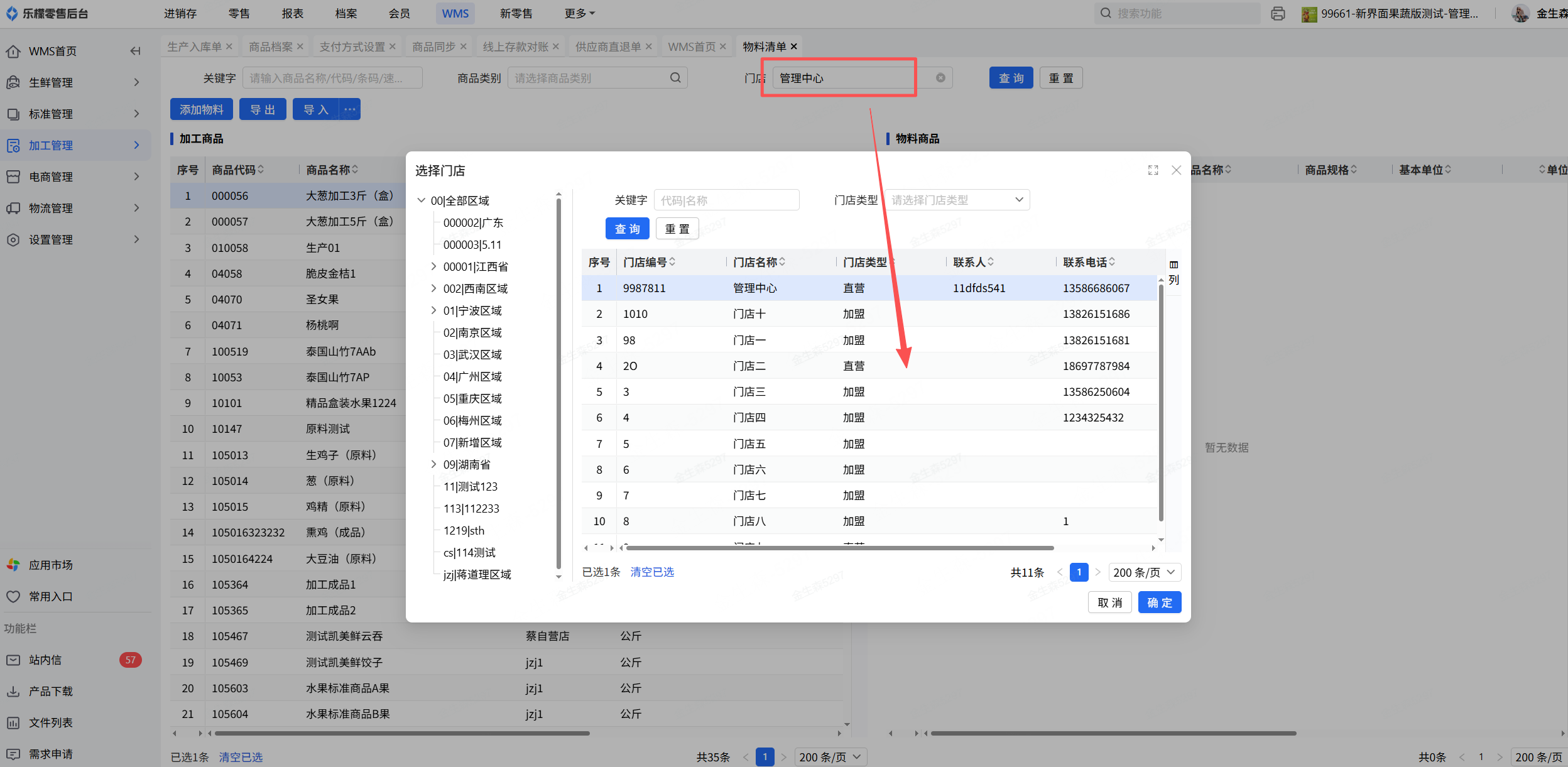
Task: Open the WMS top menu
Action: 455,13
